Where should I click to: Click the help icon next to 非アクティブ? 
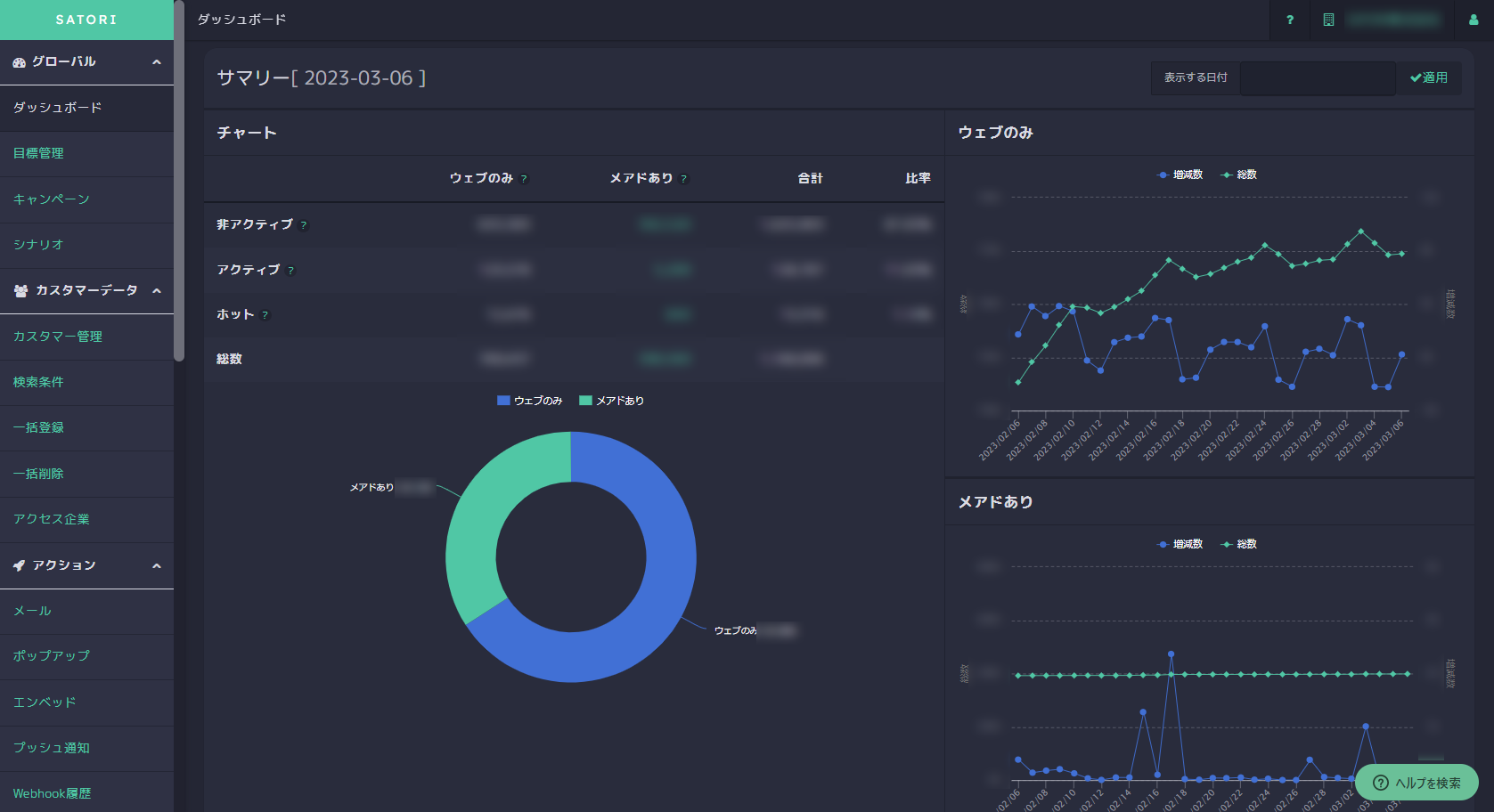click(x=304, y=225)
